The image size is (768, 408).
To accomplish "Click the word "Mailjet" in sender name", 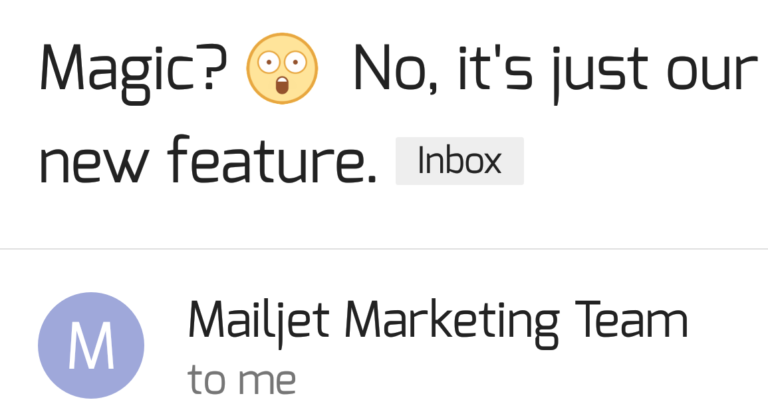I will pos(259,323).
